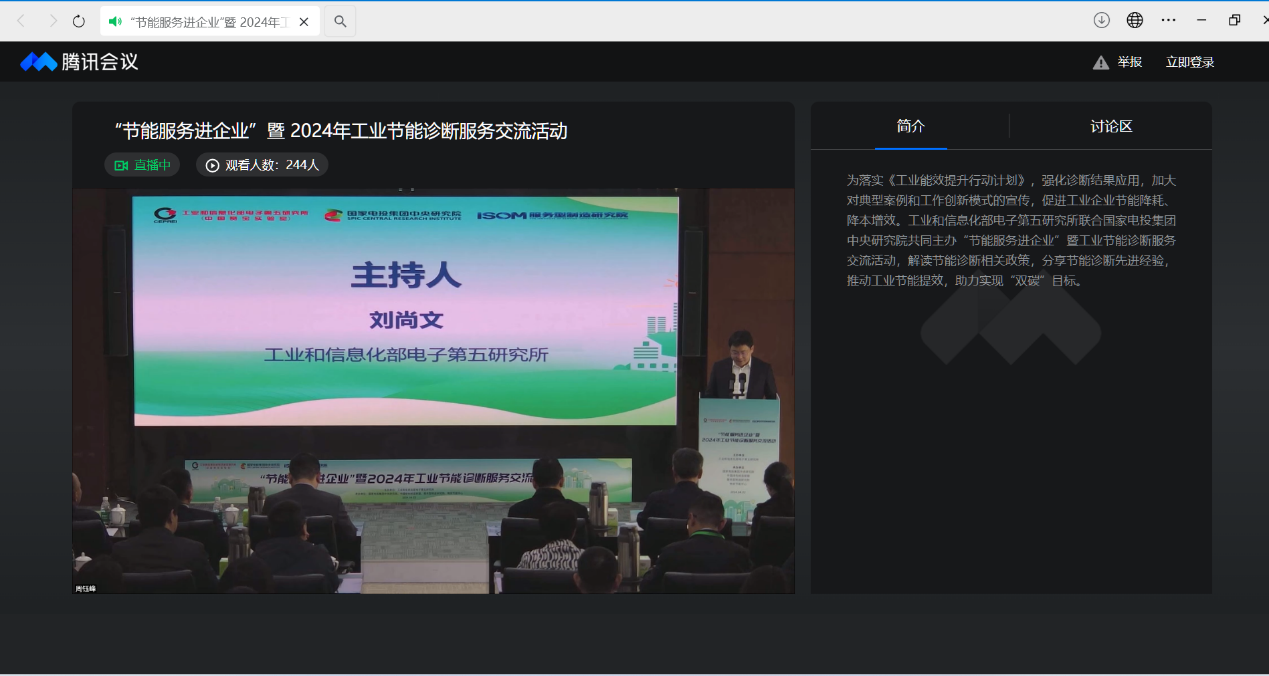Open the downloads icon in the top bar
This screenshot has width=1269, height=676.
1102,20
